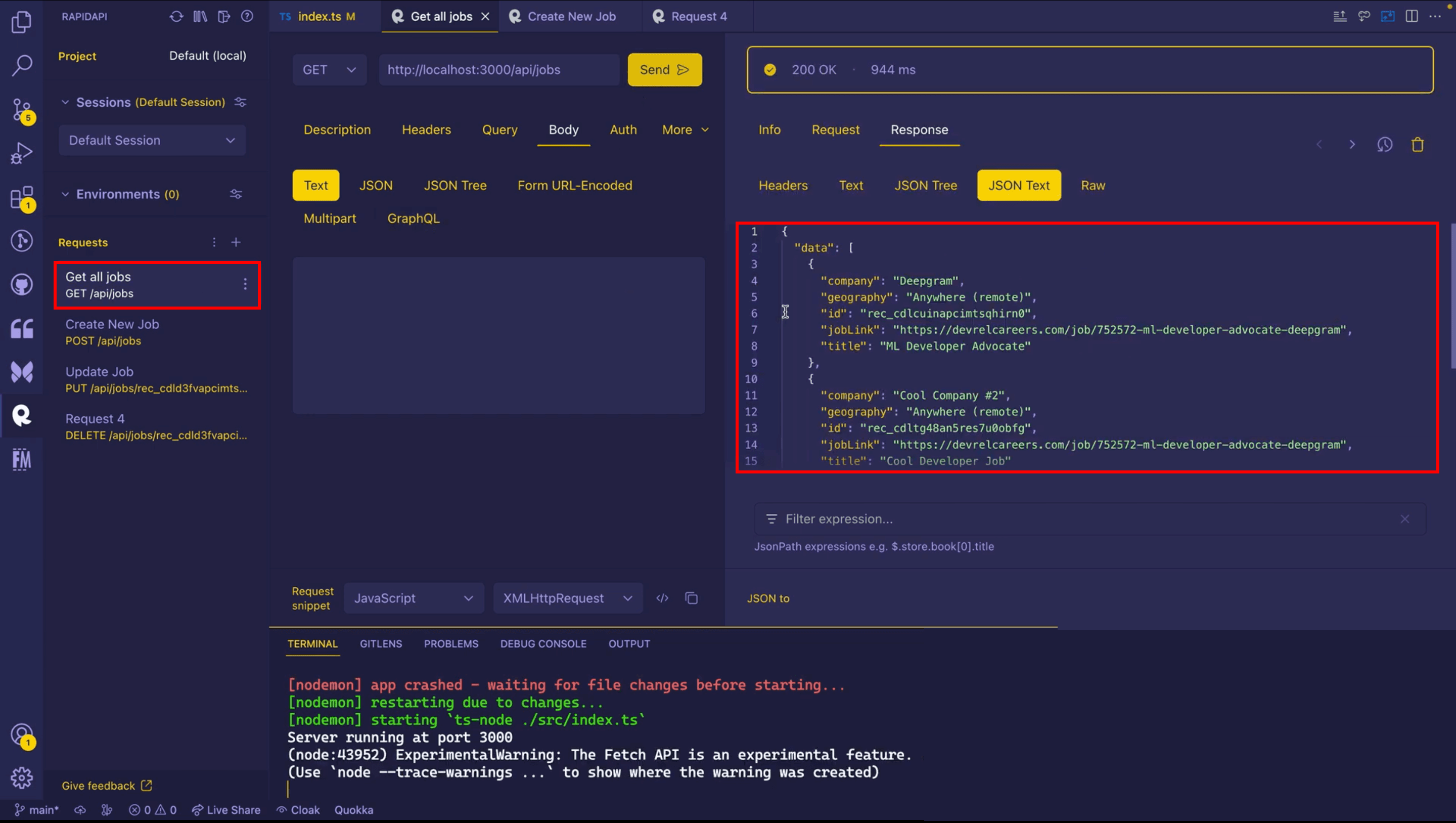Image resolution: width=1456 pixels, height=823 pixels.
Task: Select JSON Tree response view
Action: click(x=926, y=186)
